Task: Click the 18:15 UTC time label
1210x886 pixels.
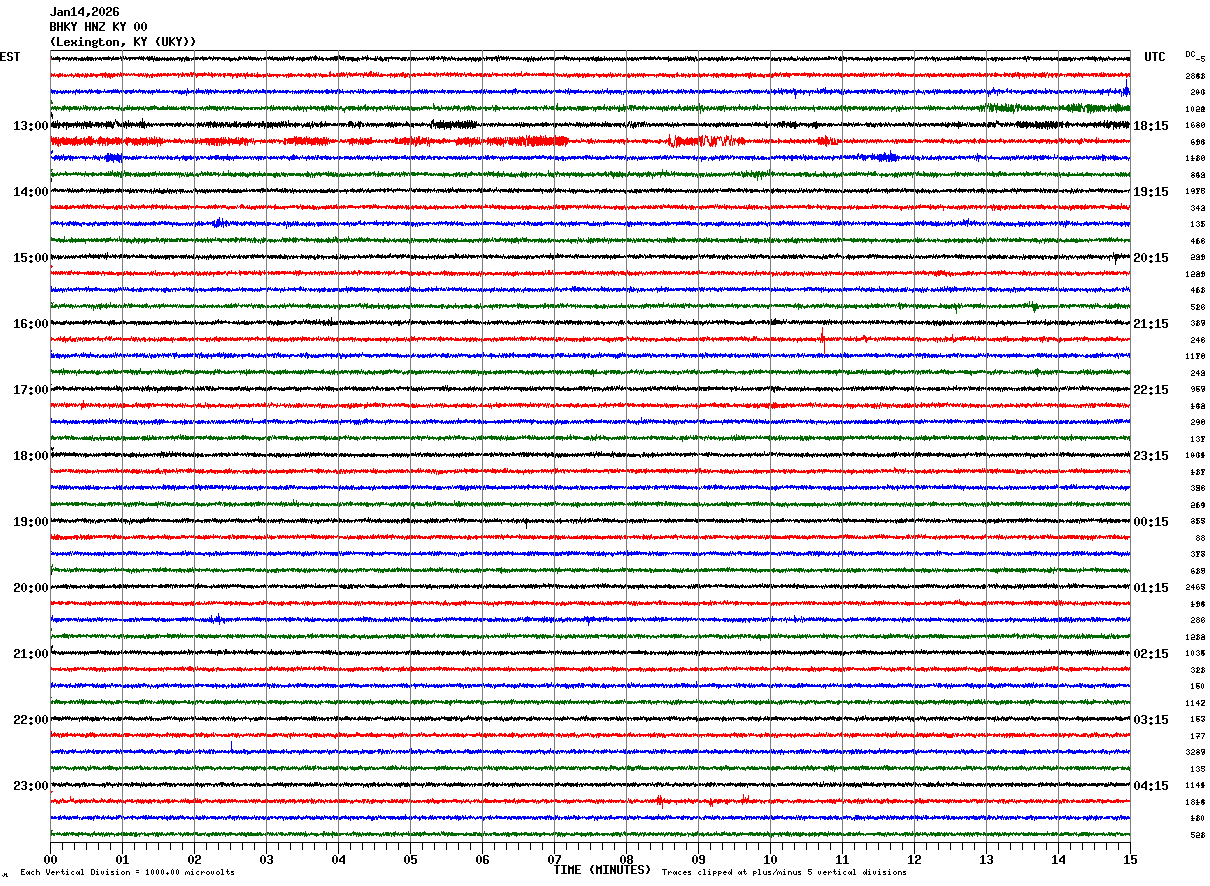Action: pyautogui.click(x=1151, y=126)
